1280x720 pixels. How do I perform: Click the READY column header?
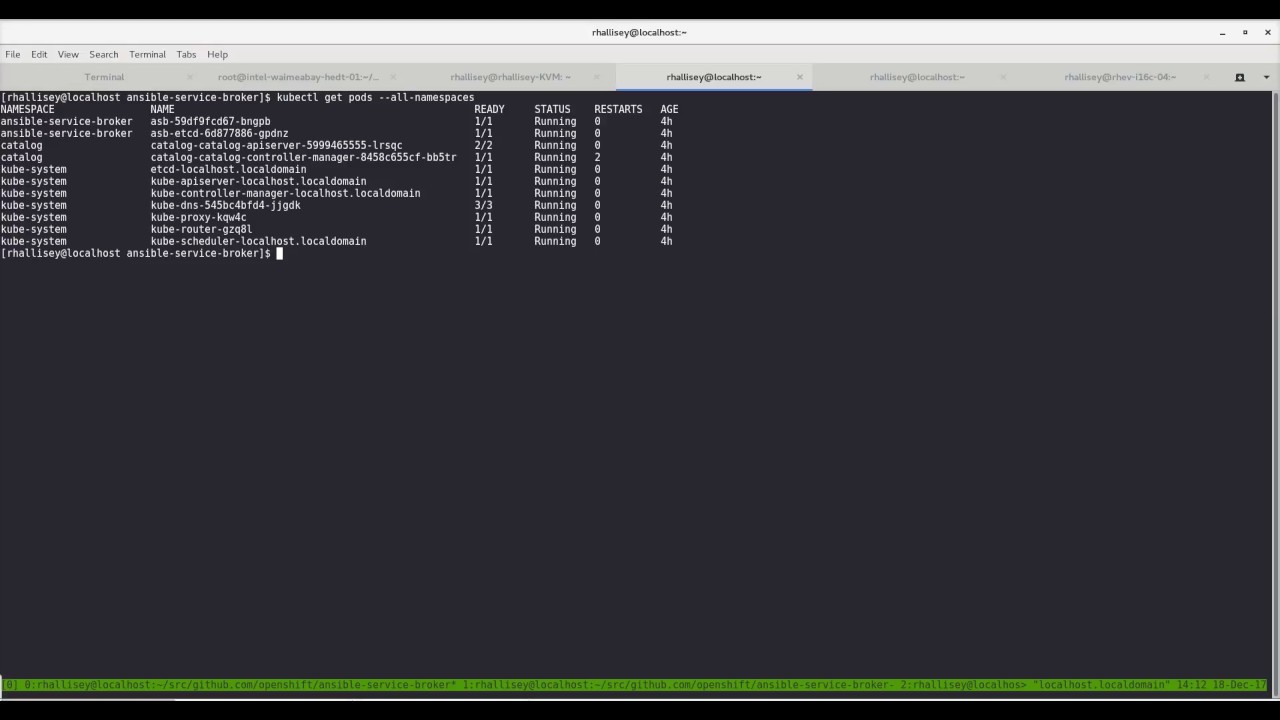(489, 109)
